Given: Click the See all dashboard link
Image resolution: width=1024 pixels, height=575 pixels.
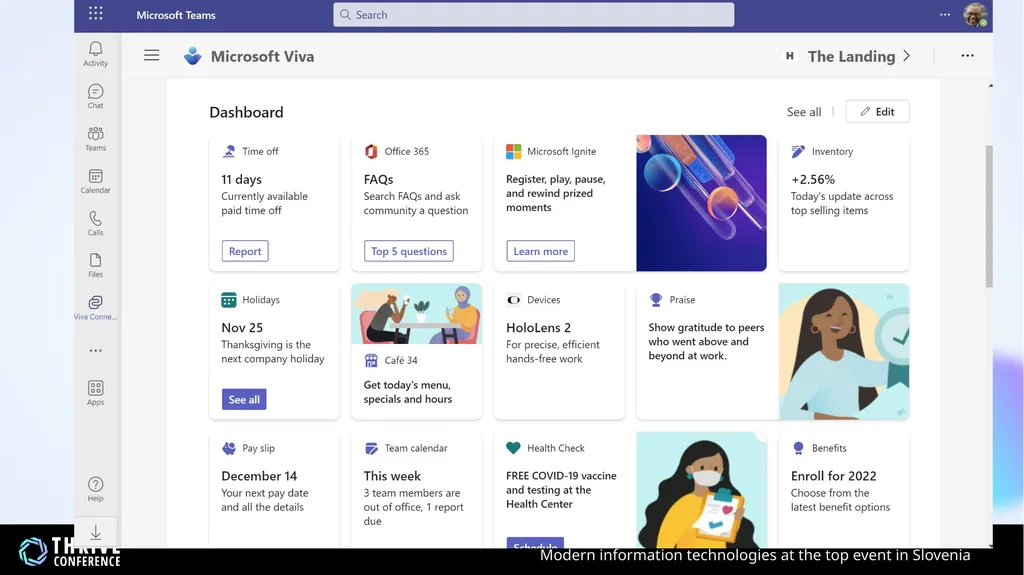Looking at the screenshot, I should point(804,112).
